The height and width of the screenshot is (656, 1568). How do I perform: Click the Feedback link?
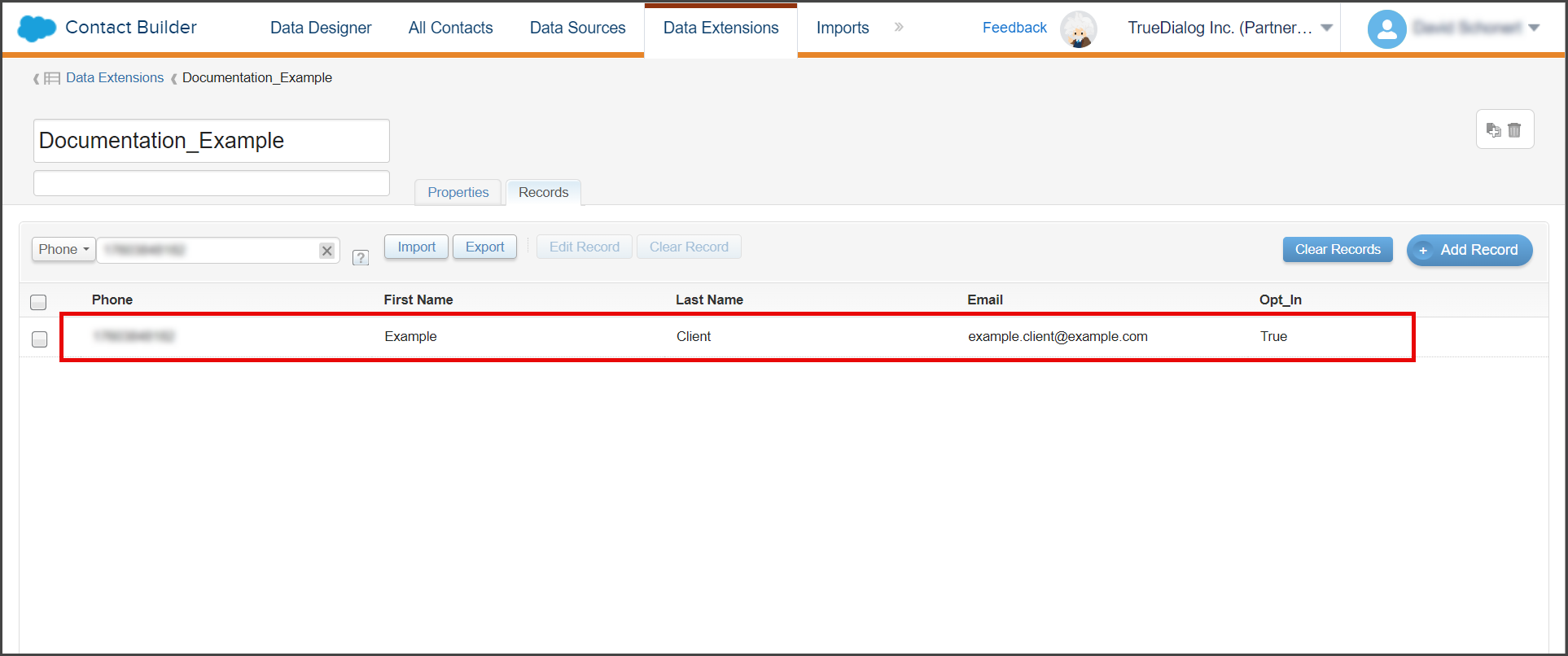point(1014,28)
